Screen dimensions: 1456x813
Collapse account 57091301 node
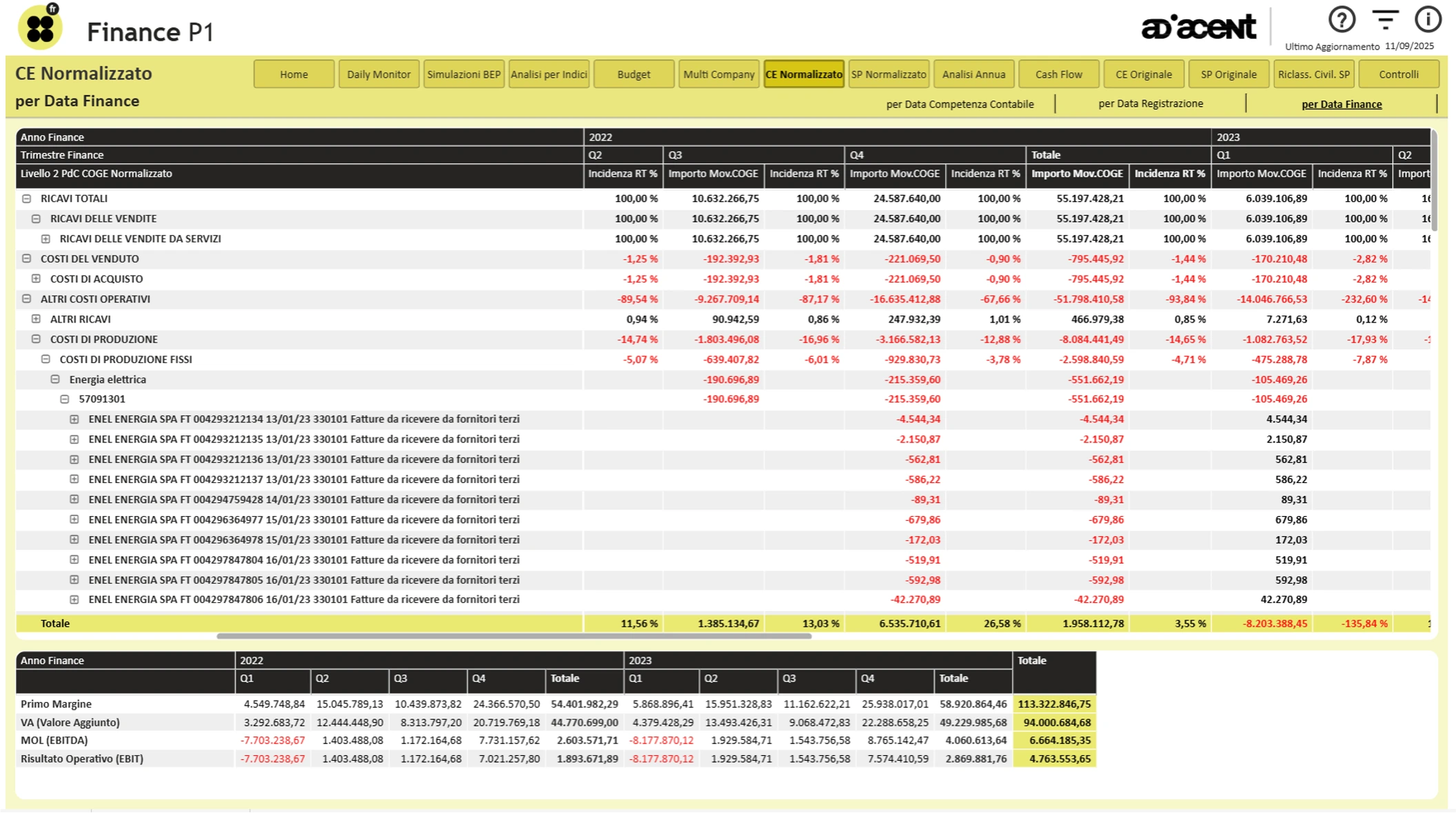pos(65,399)
